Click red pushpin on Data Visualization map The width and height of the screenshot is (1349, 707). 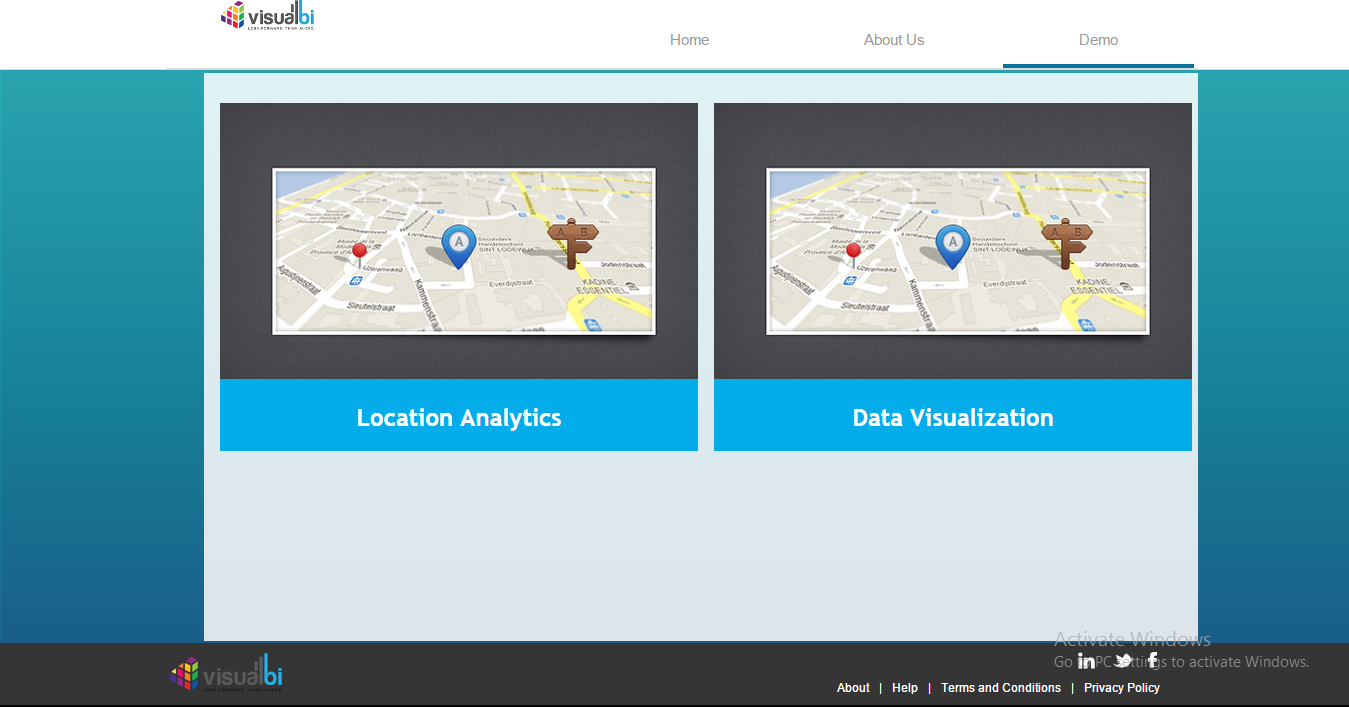(x=853, y=251)
